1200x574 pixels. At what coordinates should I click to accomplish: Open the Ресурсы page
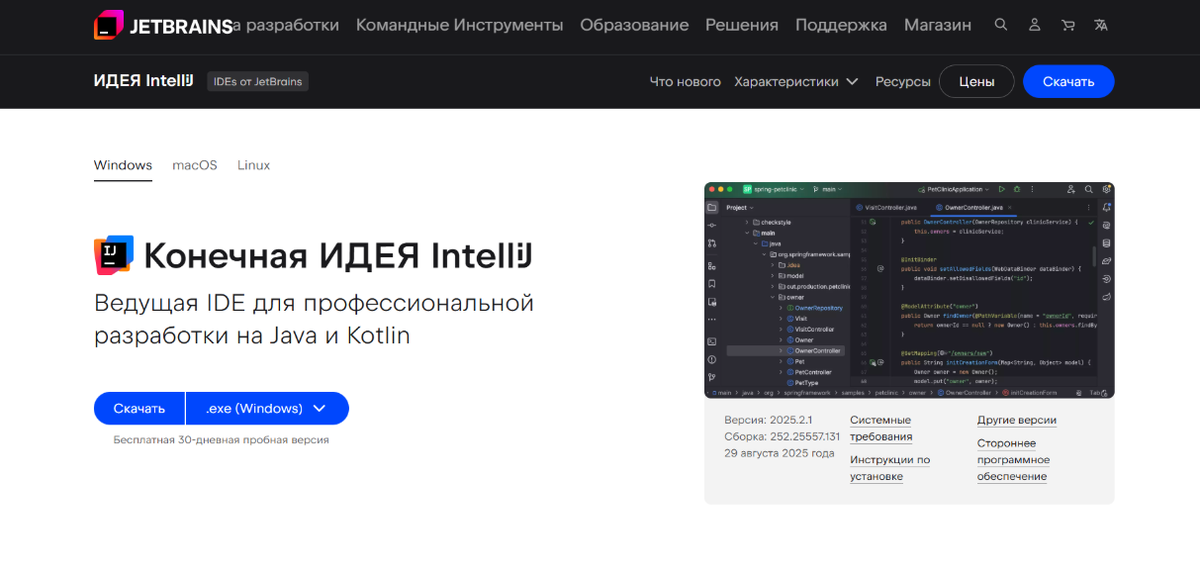point(903,82)
